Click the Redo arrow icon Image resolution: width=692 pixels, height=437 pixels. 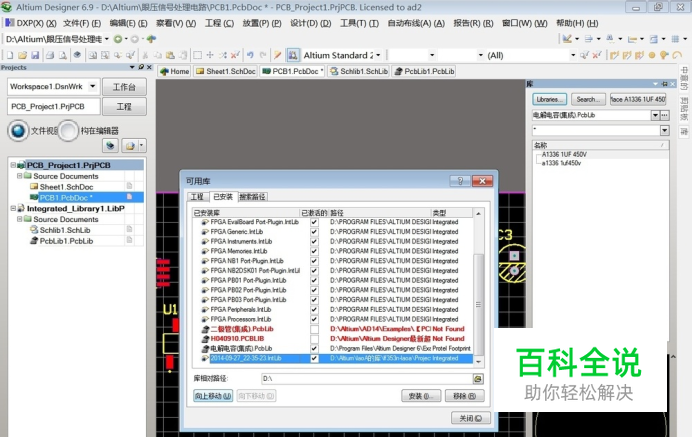click(263, 55)
